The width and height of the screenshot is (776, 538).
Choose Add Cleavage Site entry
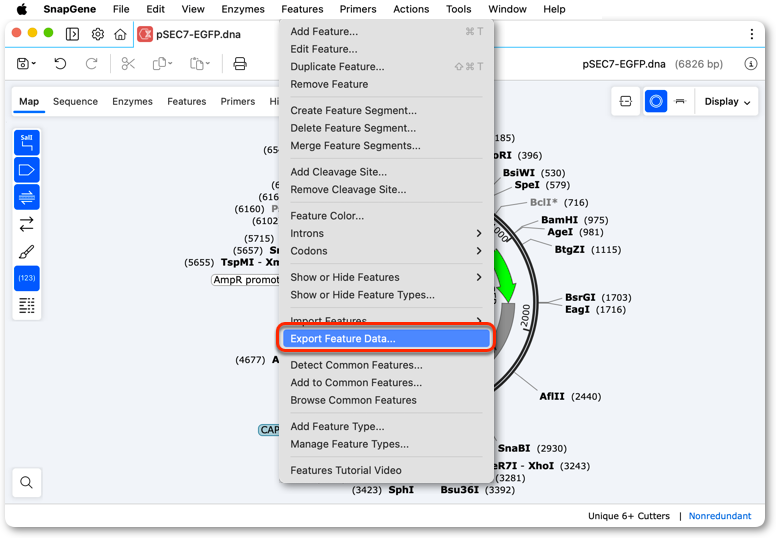pos(386,172)
